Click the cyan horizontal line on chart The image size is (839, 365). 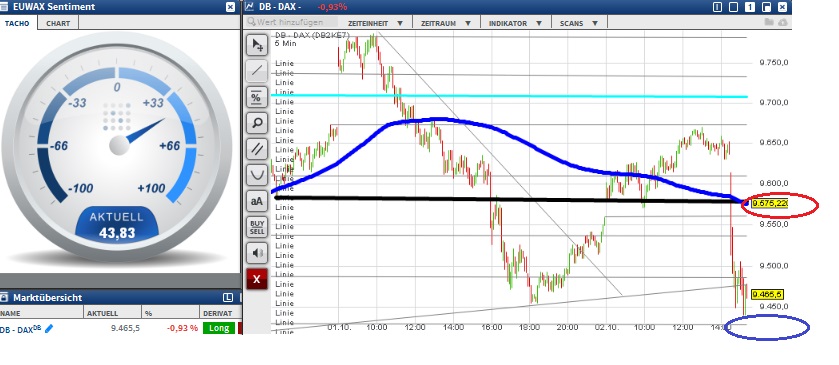click(x=508, y=96)
